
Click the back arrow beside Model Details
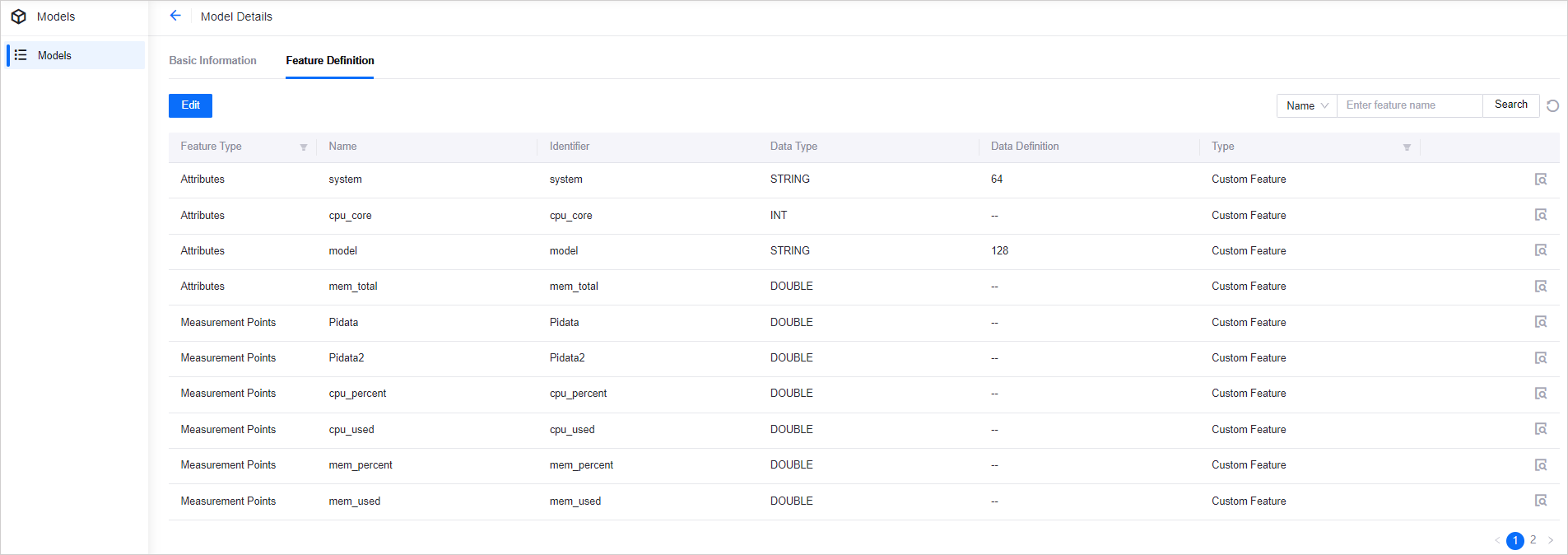point(175,16)
